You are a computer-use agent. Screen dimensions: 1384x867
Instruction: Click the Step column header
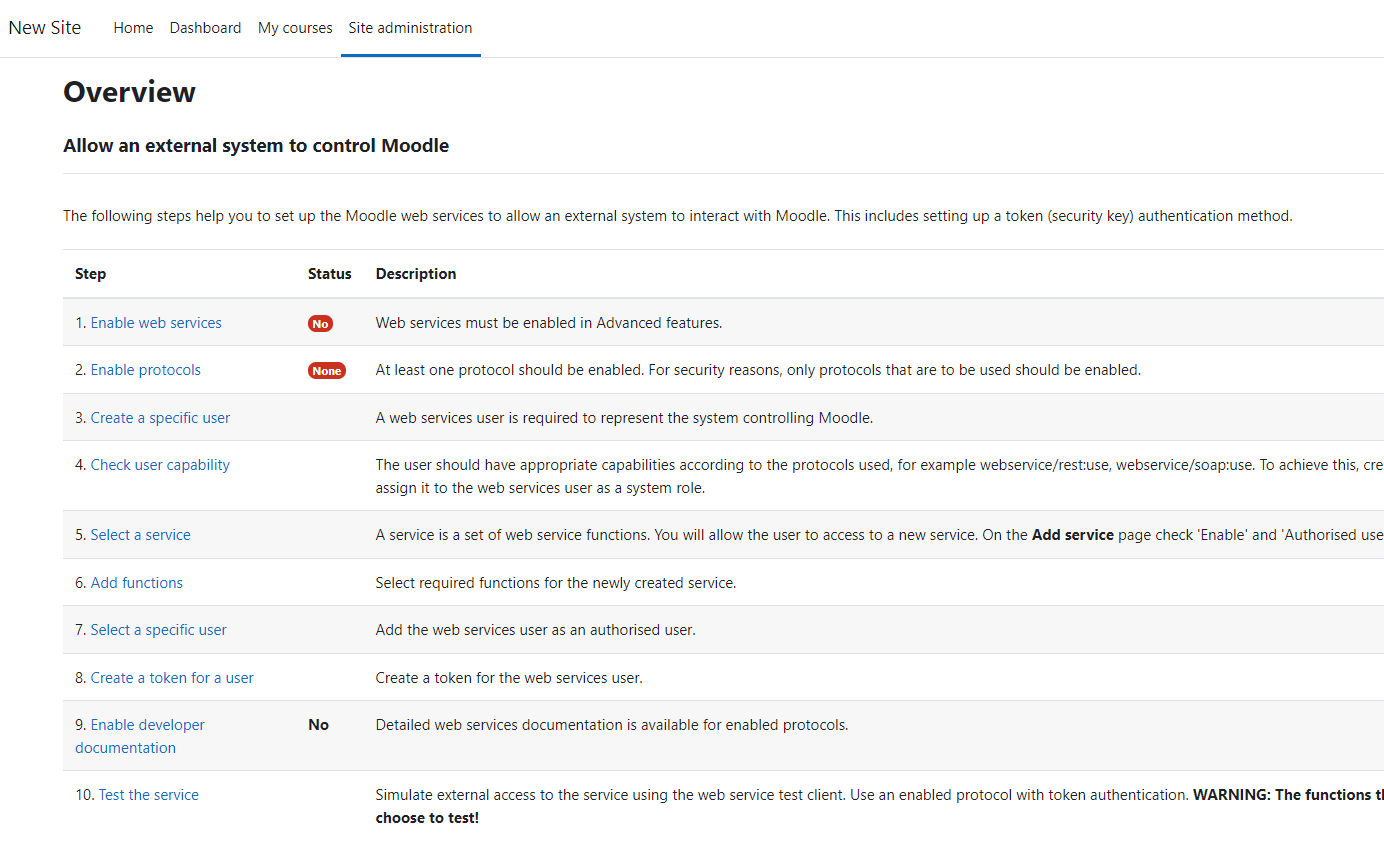click(90, 274)
